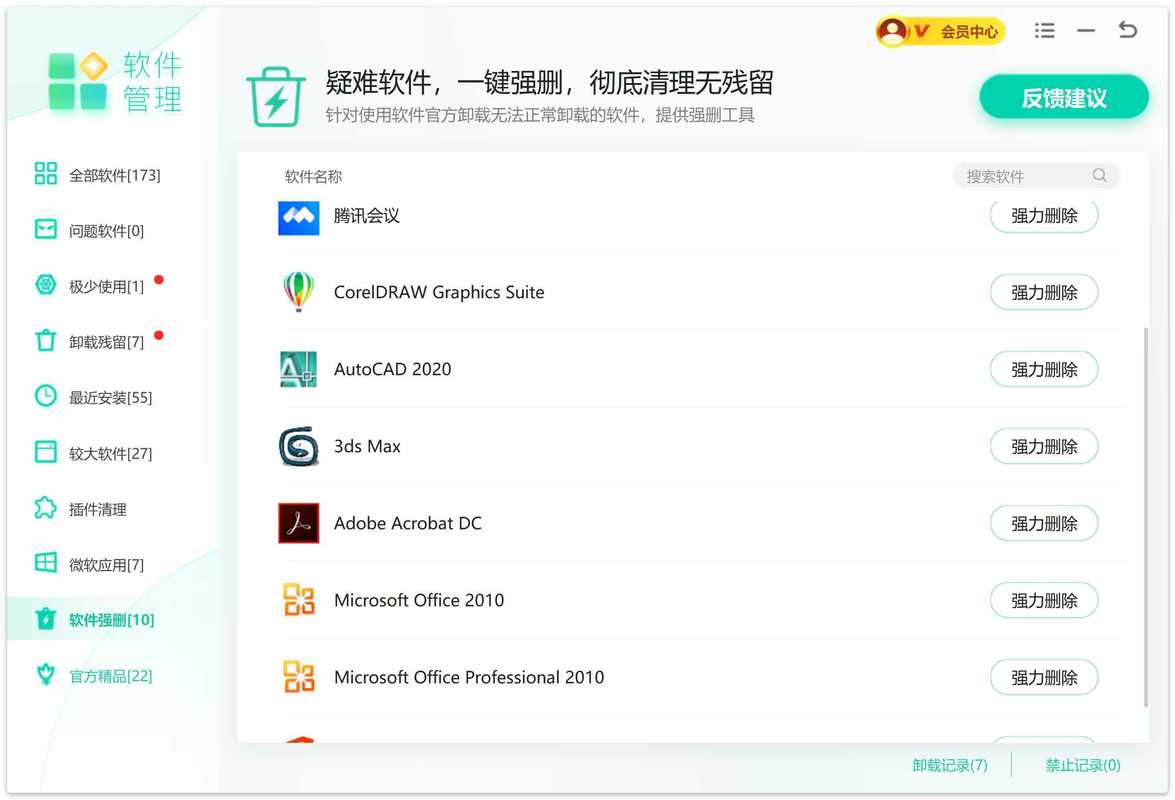
Task: Click the CorelDRAW balloon icon
Action: pyautogui.click(x=298, y=292)
